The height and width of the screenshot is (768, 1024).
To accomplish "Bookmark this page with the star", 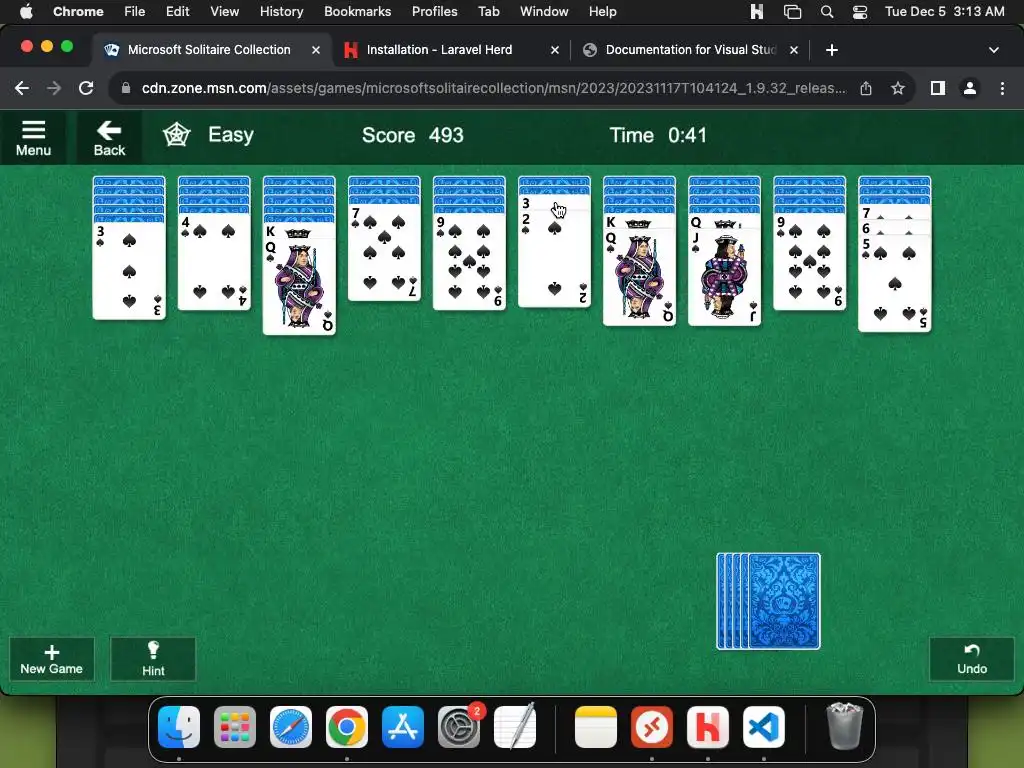I will [898, 88].
